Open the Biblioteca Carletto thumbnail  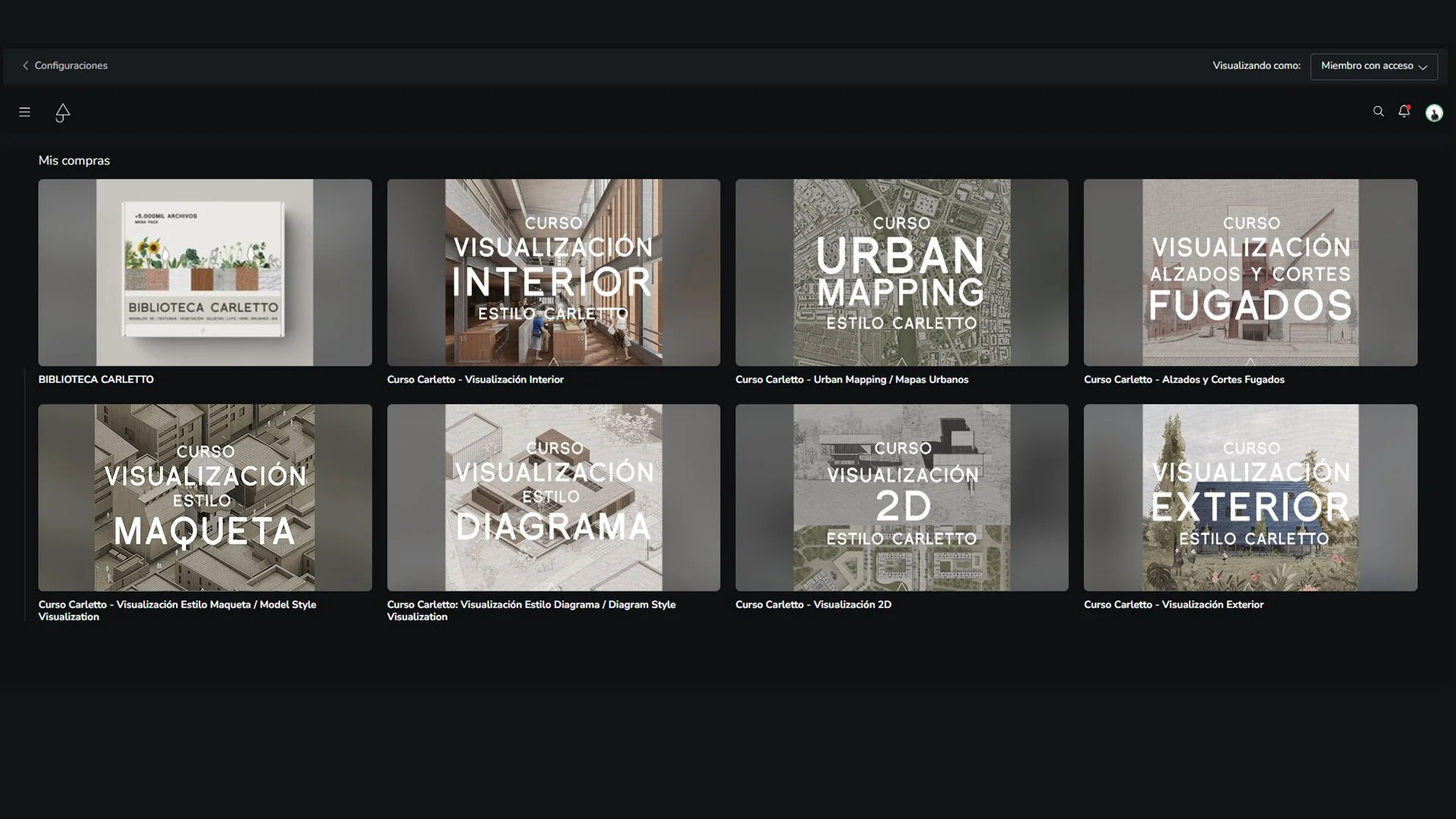click(205, 272)
